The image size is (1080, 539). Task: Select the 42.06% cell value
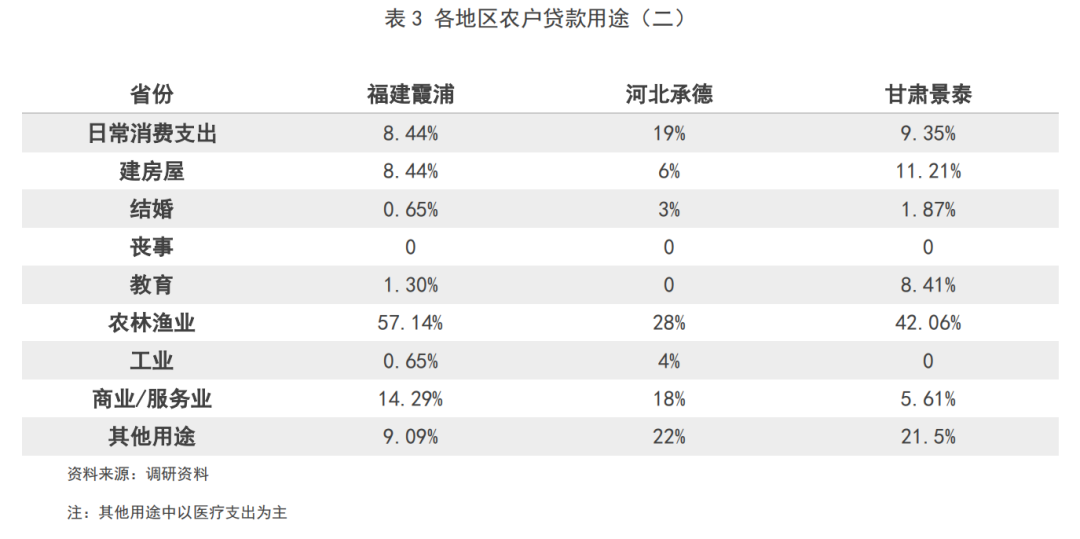pyautogui.click(x=928, y=322)
